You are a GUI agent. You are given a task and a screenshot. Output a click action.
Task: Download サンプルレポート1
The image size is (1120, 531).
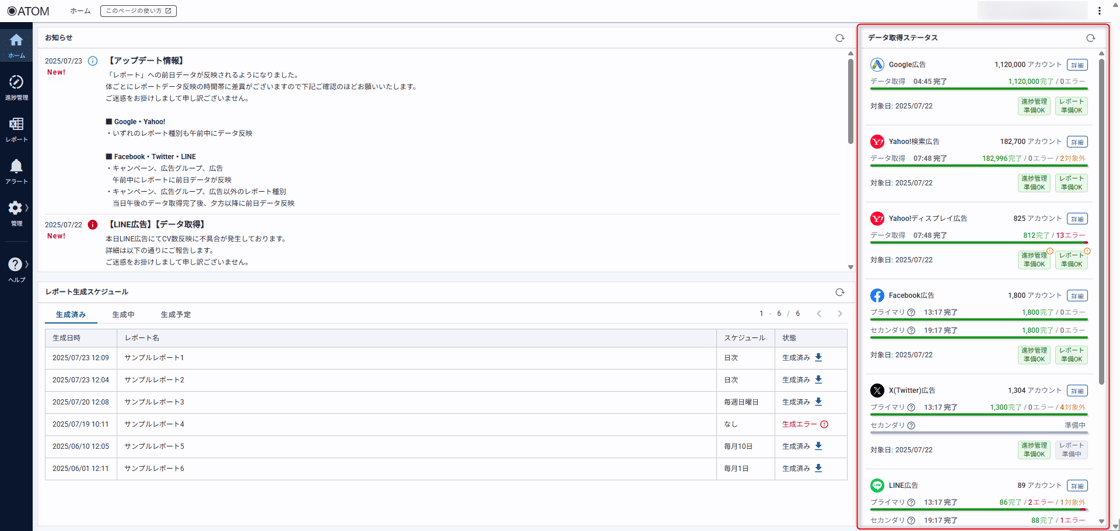(x=818, y=358)
